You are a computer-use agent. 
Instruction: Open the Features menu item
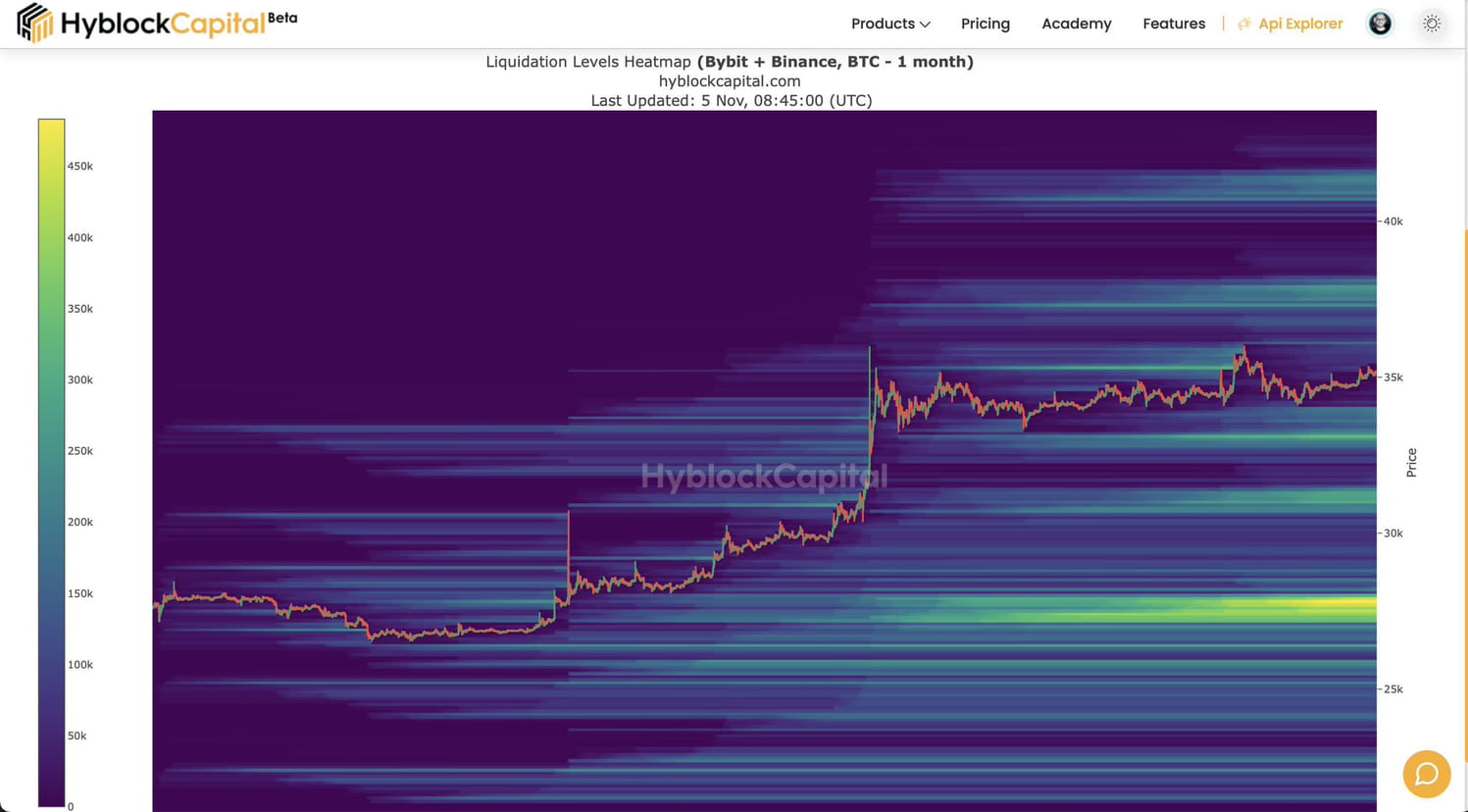point(1174,24)
